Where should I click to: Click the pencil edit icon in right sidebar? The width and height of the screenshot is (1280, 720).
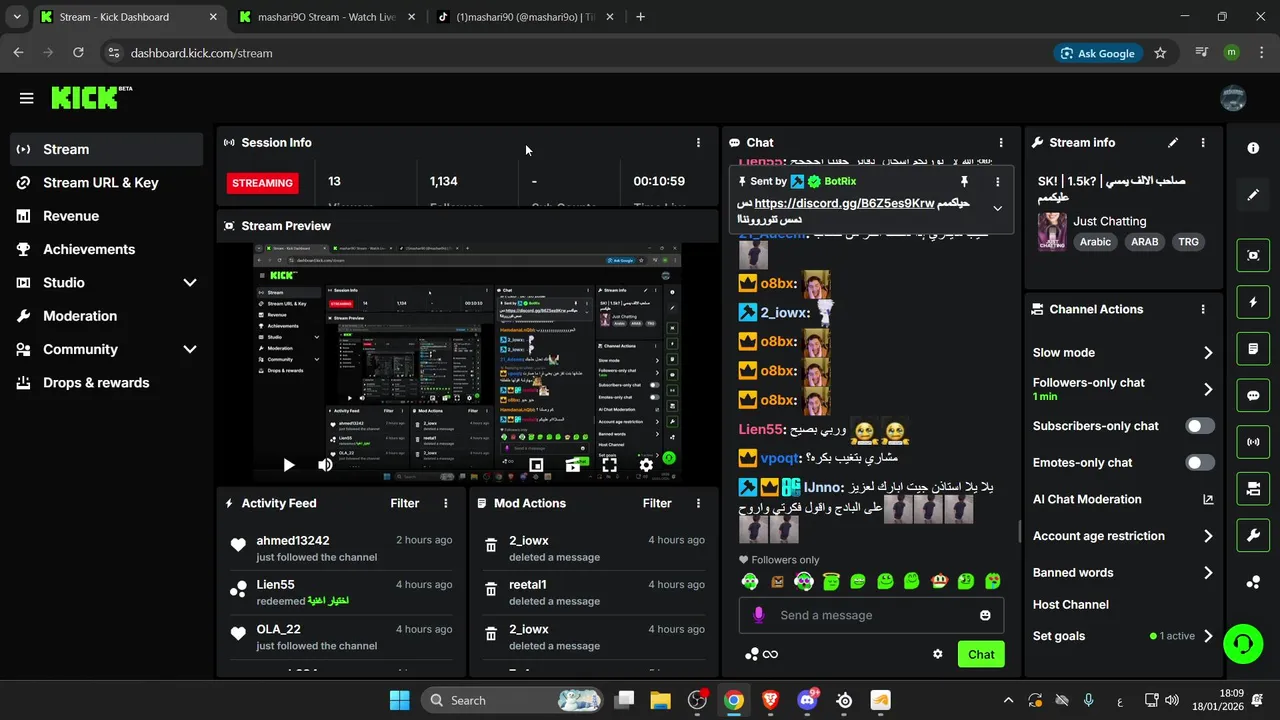[x=1253, y=195]
